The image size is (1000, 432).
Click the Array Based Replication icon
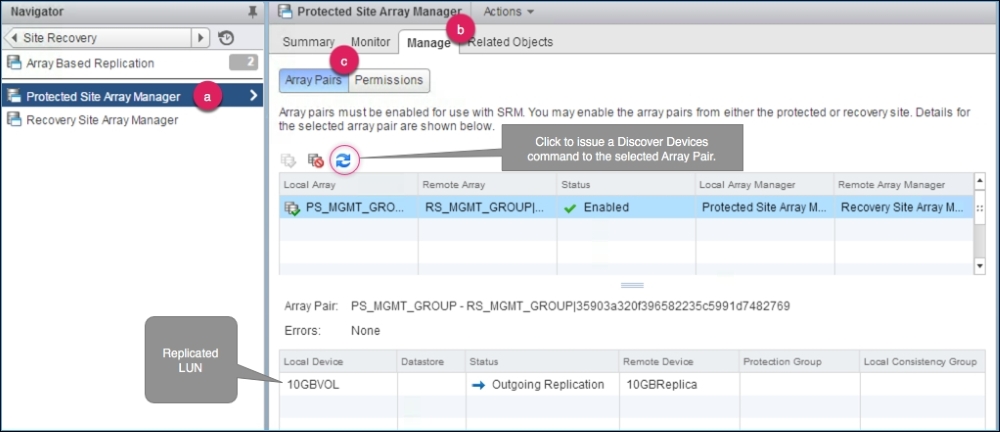pos(15,63)
